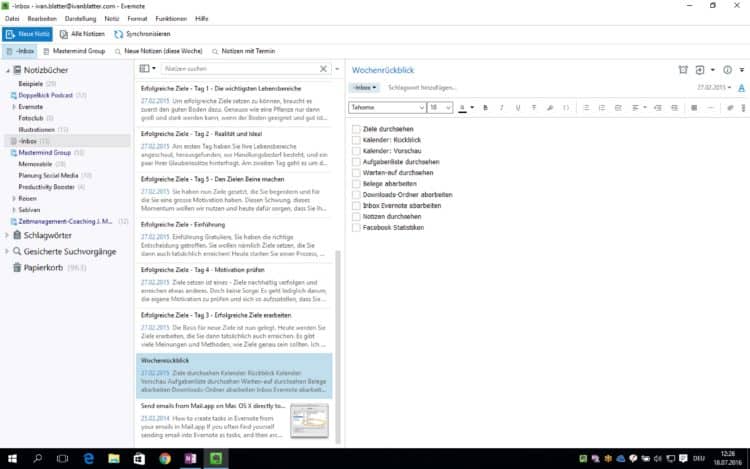Open Notizen mit Termin shortcut
The height and width of the screenshot is (469, 750).
(243, 51)
